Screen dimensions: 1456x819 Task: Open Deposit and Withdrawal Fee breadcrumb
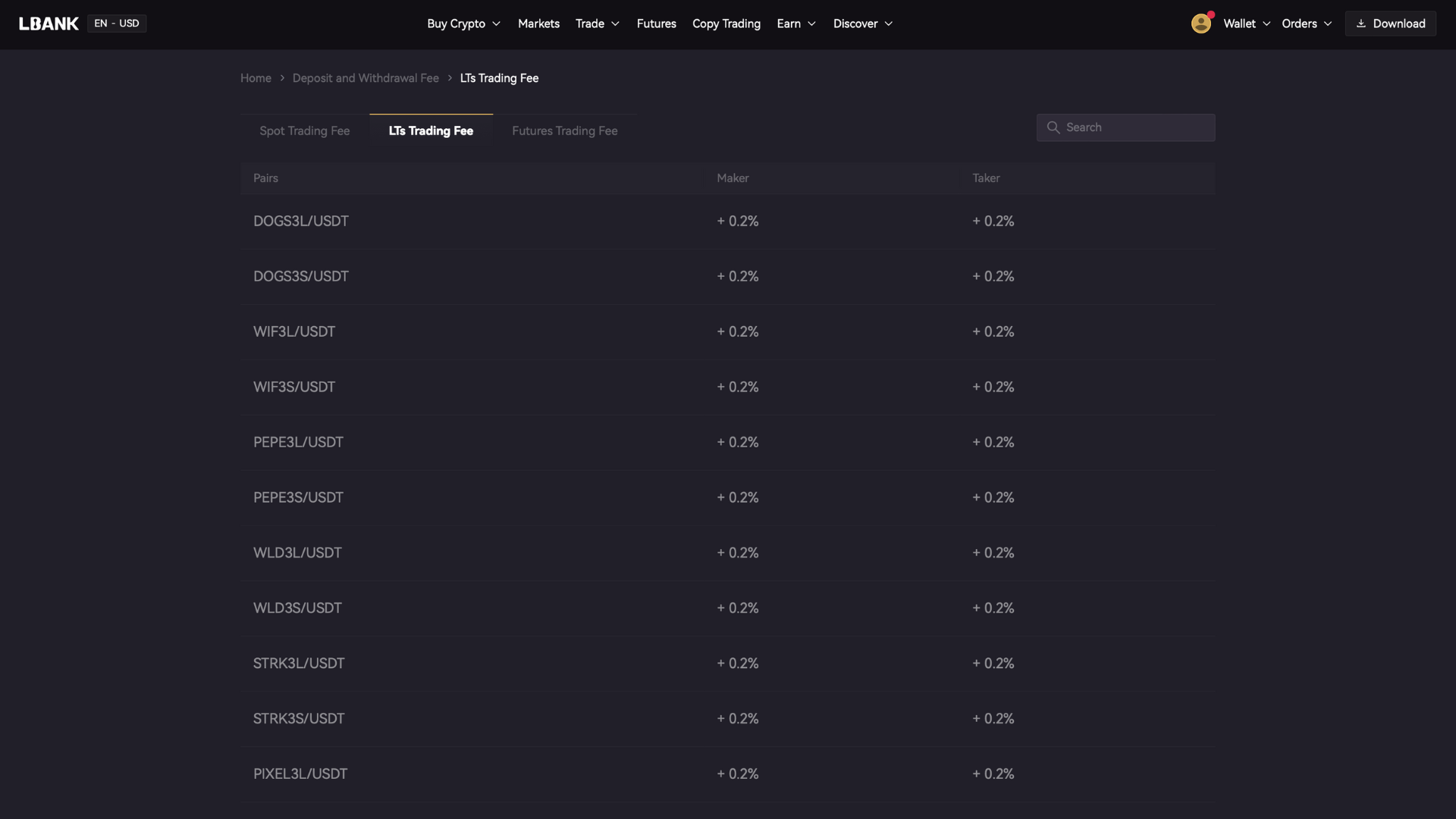[x=366, y=78]
